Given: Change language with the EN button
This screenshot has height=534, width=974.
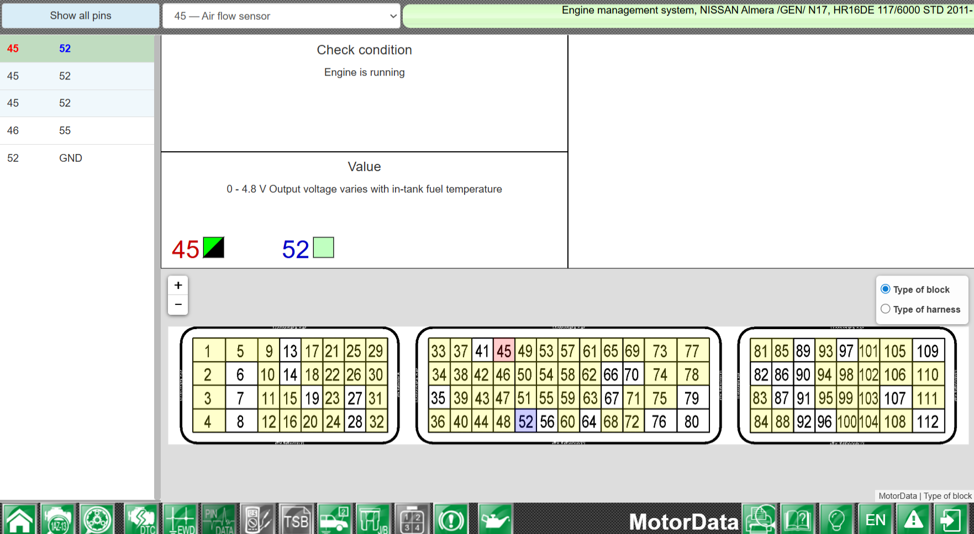Looking at the screenshot, I should pyautogui.click(x=875, y=519).
